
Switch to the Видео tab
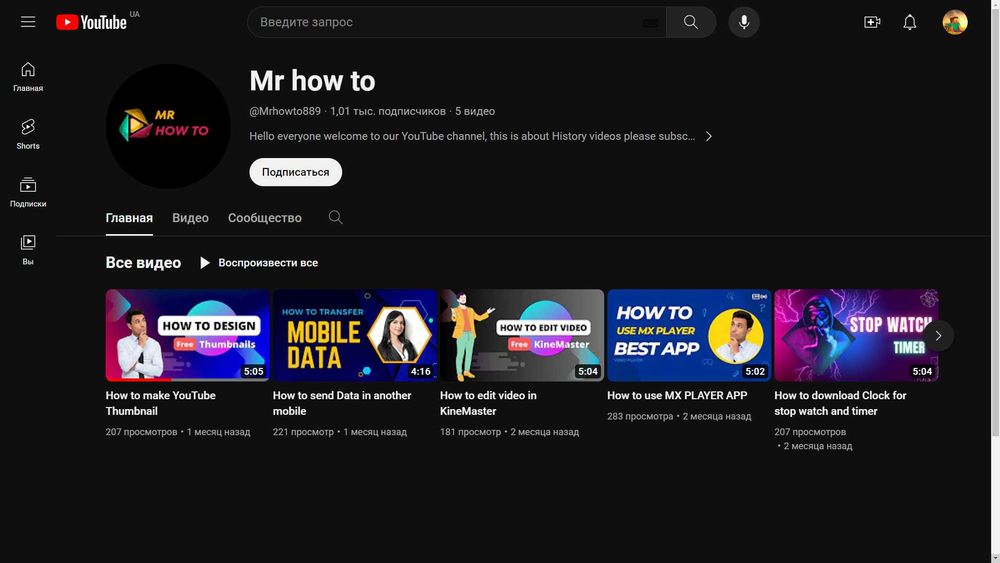click(190, 218)
